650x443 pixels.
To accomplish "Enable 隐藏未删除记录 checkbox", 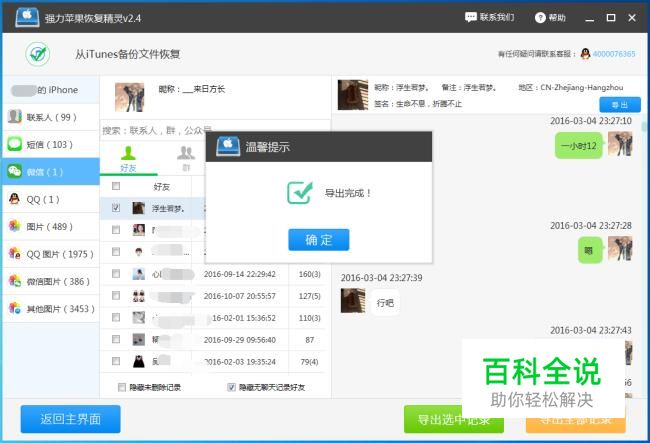I will point(122,387).
